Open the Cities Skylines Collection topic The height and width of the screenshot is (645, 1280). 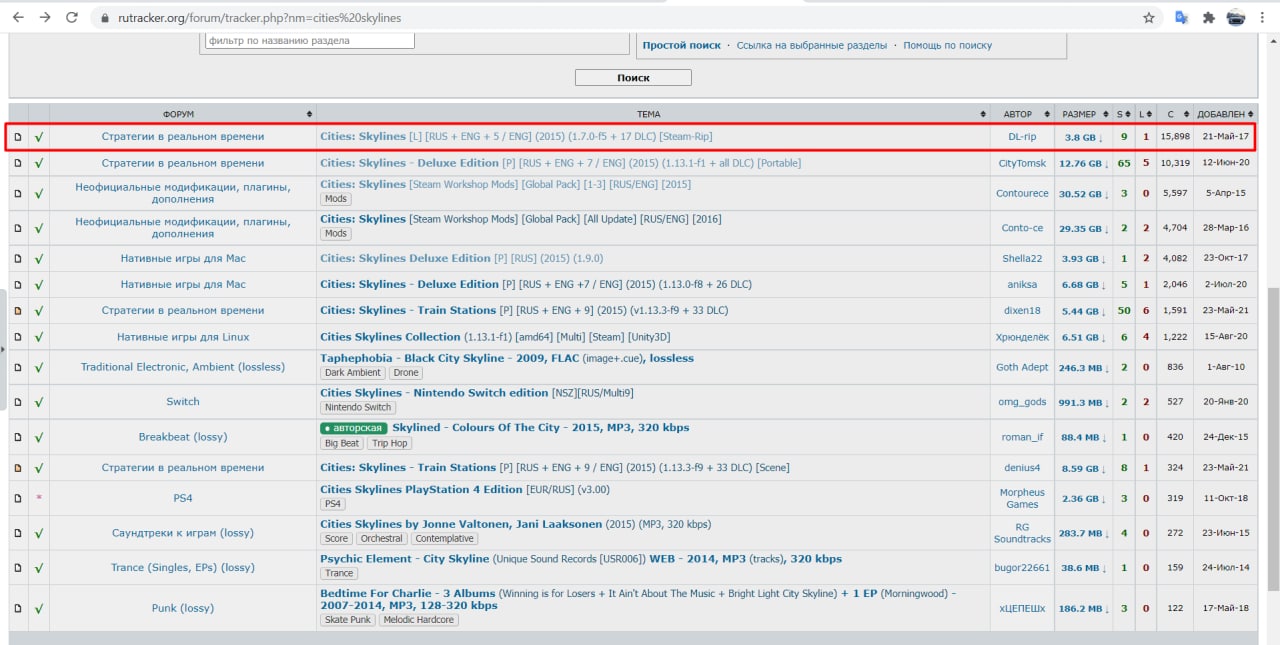click(497, 337)
